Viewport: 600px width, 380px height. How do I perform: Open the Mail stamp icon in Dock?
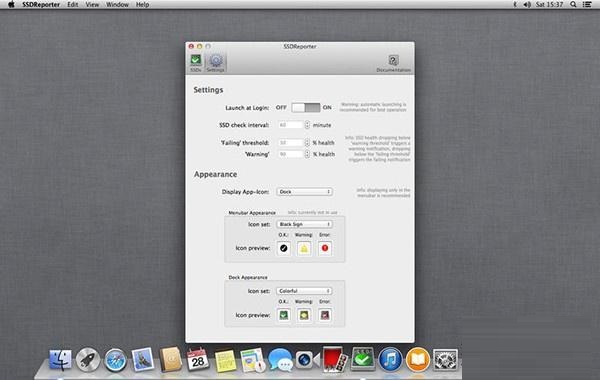143,360
